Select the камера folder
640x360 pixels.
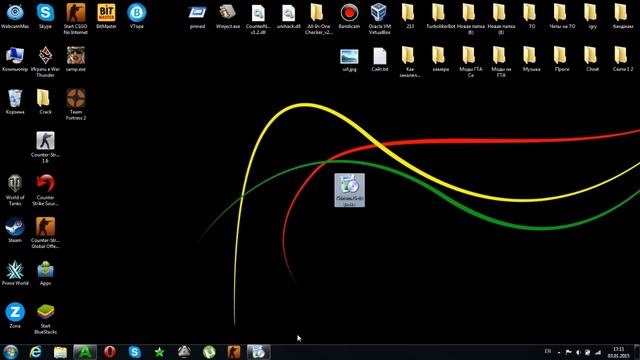click(x=440, y=59)
